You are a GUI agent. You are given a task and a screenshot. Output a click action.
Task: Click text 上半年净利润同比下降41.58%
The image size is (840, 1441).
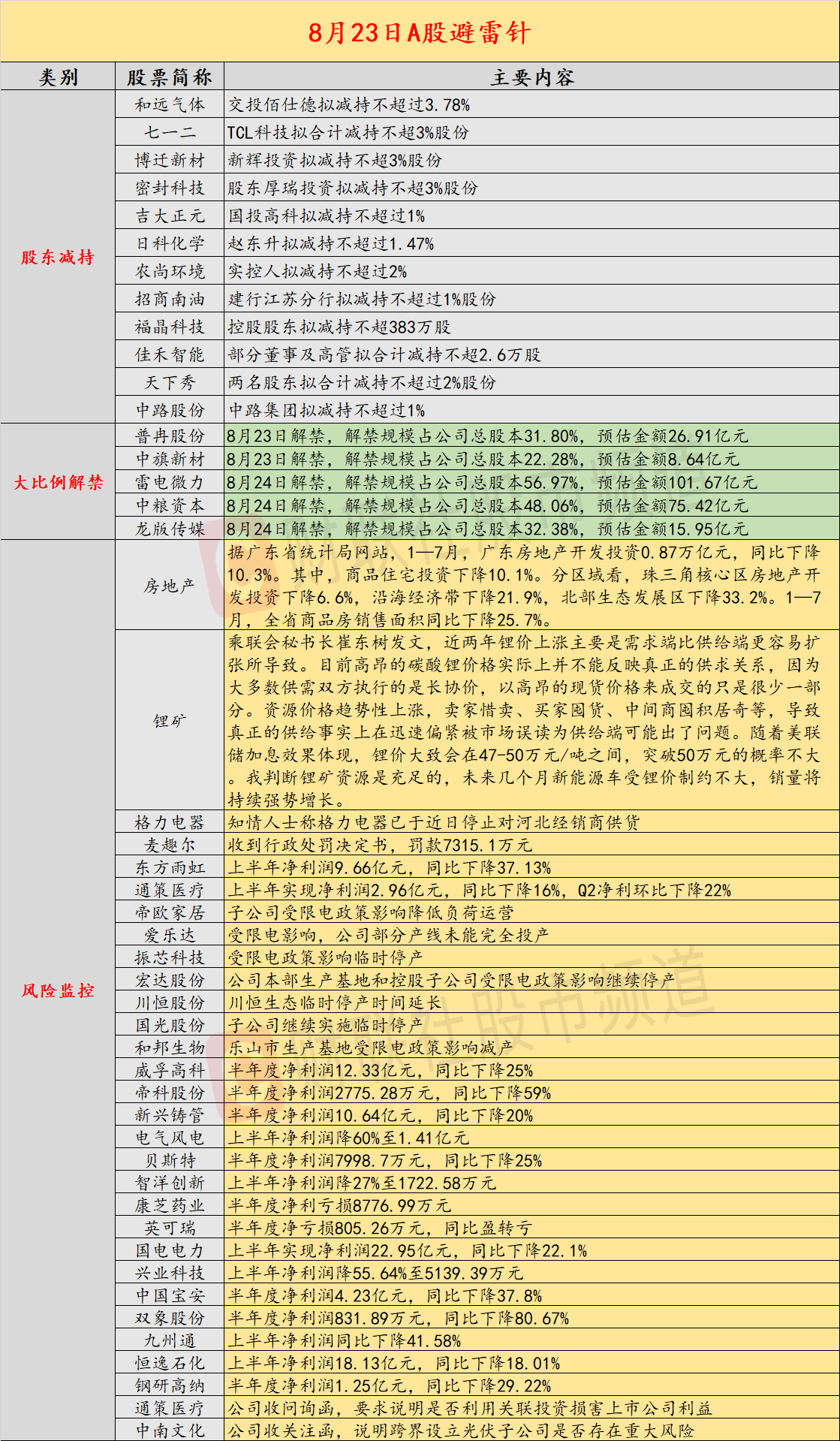345,1341
